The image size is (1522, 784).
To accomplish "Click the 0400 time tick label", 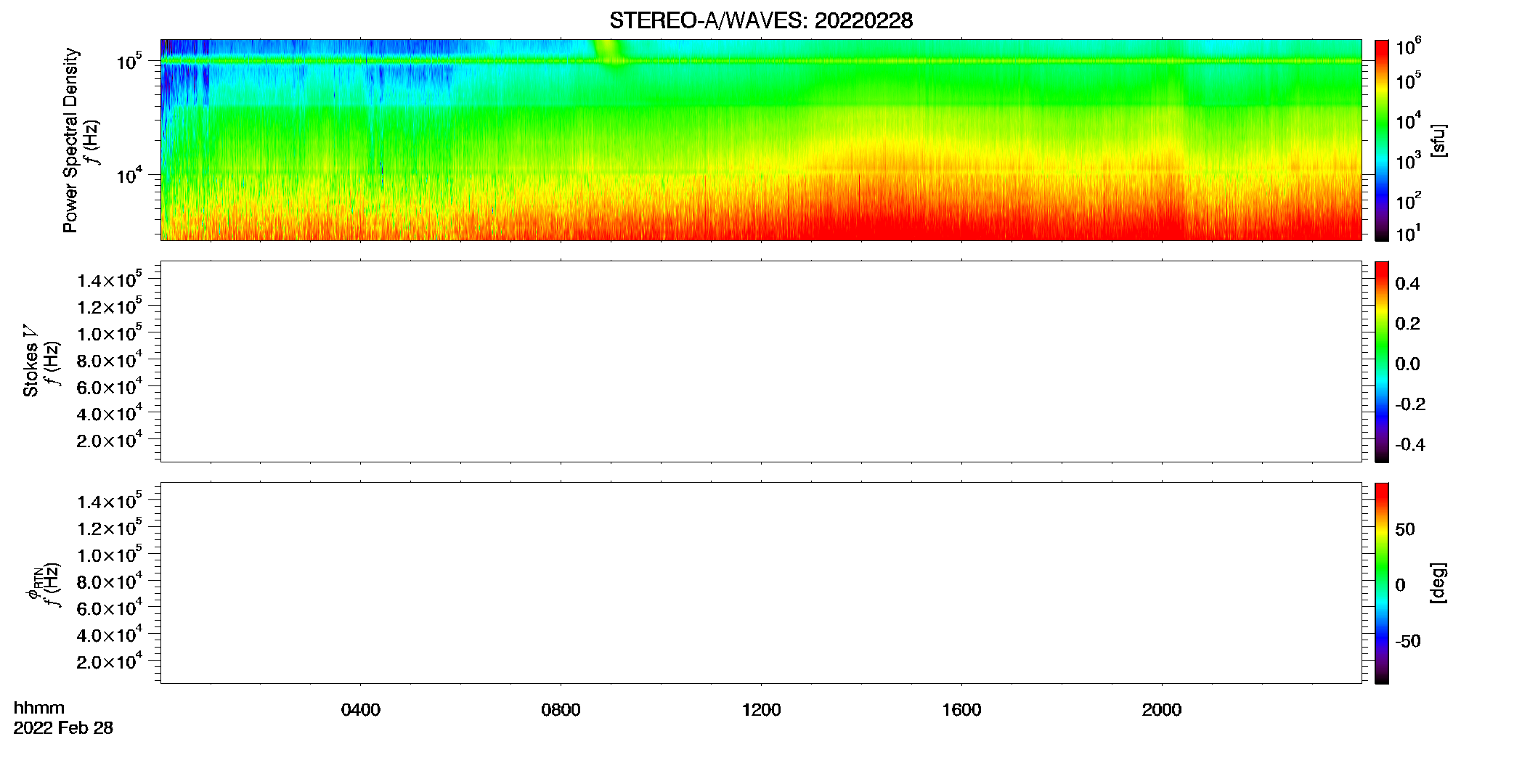I will click(360, 710).
